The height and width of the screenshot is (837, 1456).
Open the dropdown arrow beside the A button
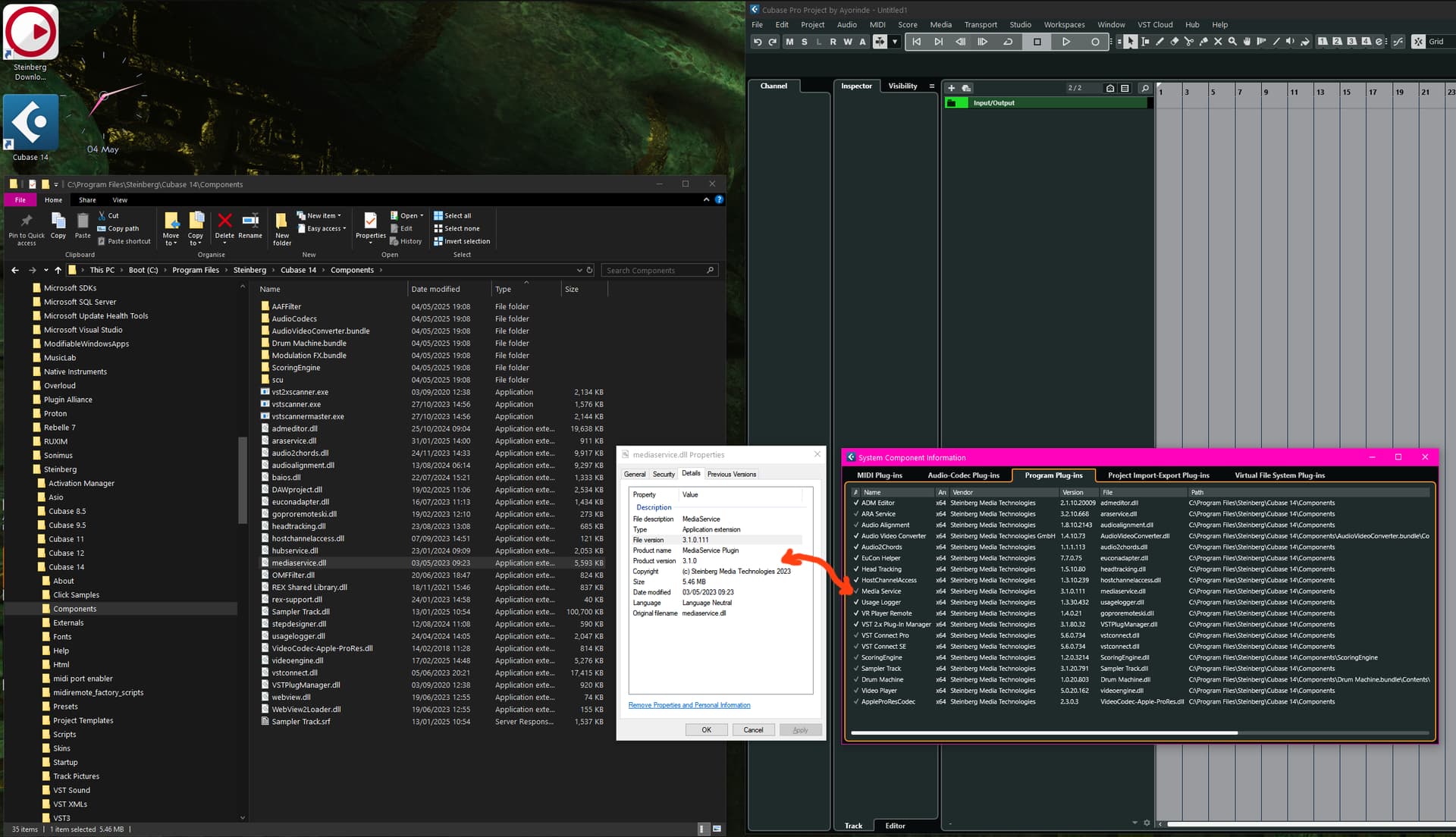[x=895, y=42]
